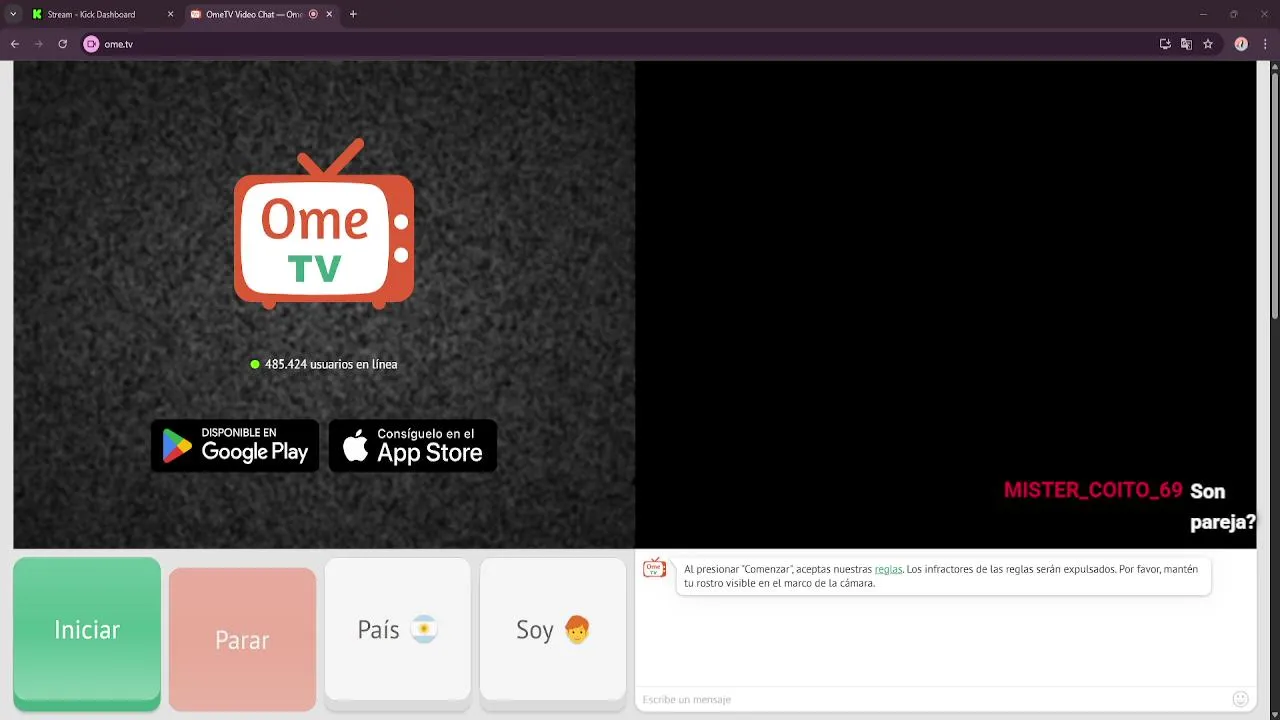1280x720 pixels.
Task: Open site info icon in address bar
Action: pyautogui.click(x=91, y=44)
